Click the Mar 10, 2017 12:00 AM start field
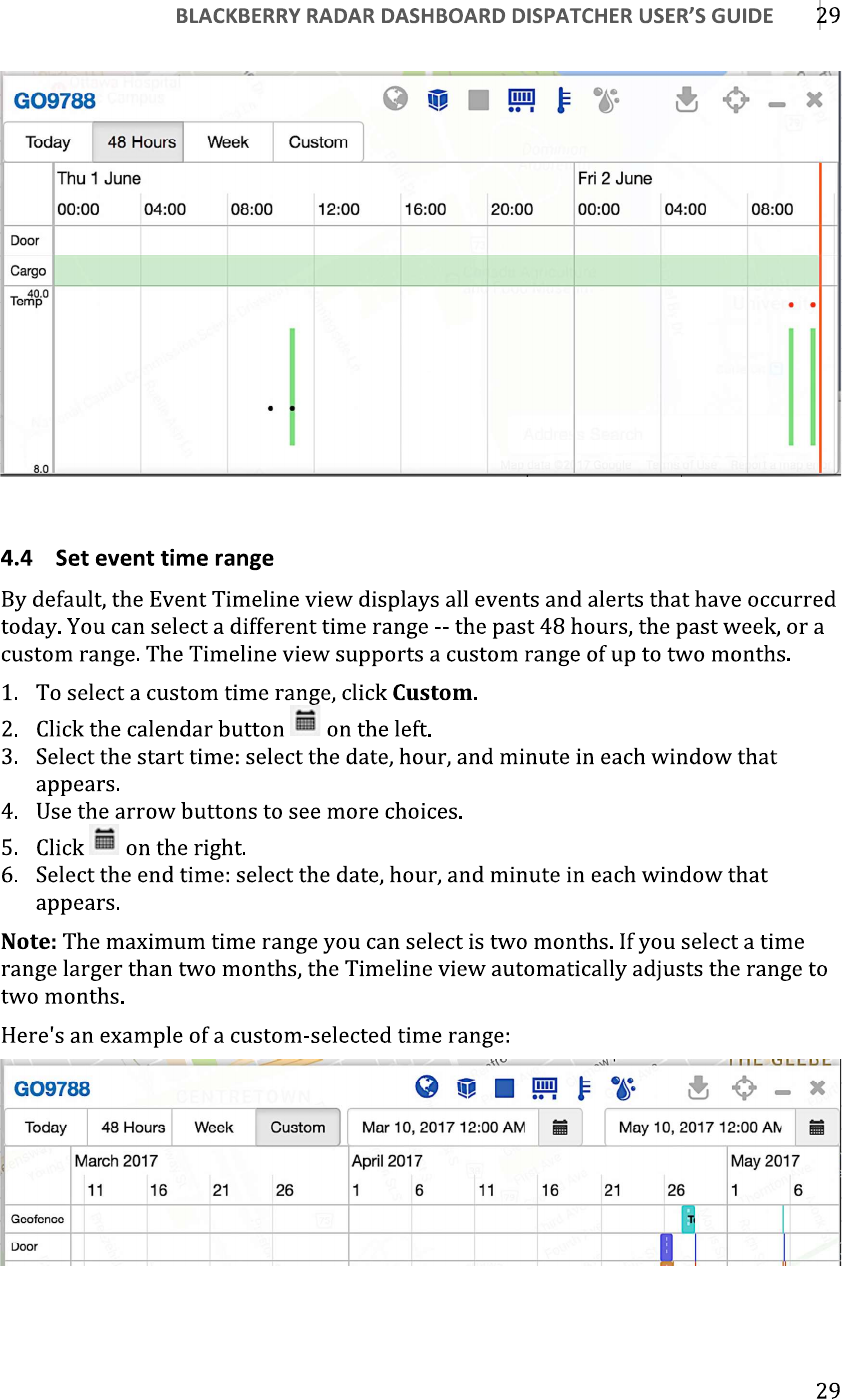 (x=444, y=1127)
